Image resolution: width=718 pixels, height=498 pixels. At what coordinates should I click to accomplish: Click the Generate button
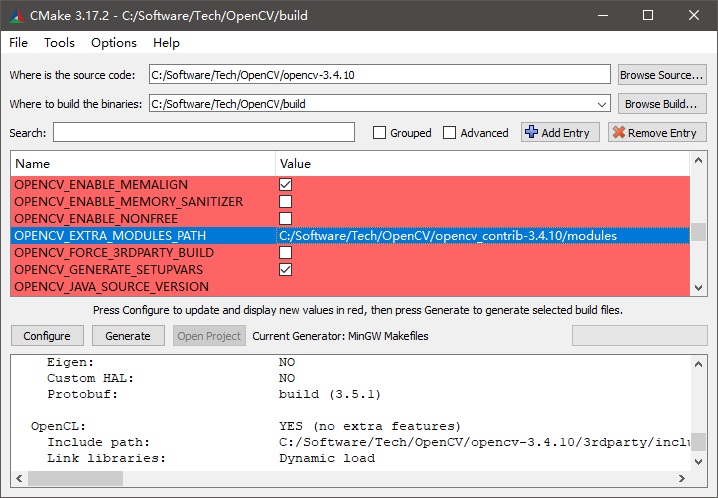[128, 336]
